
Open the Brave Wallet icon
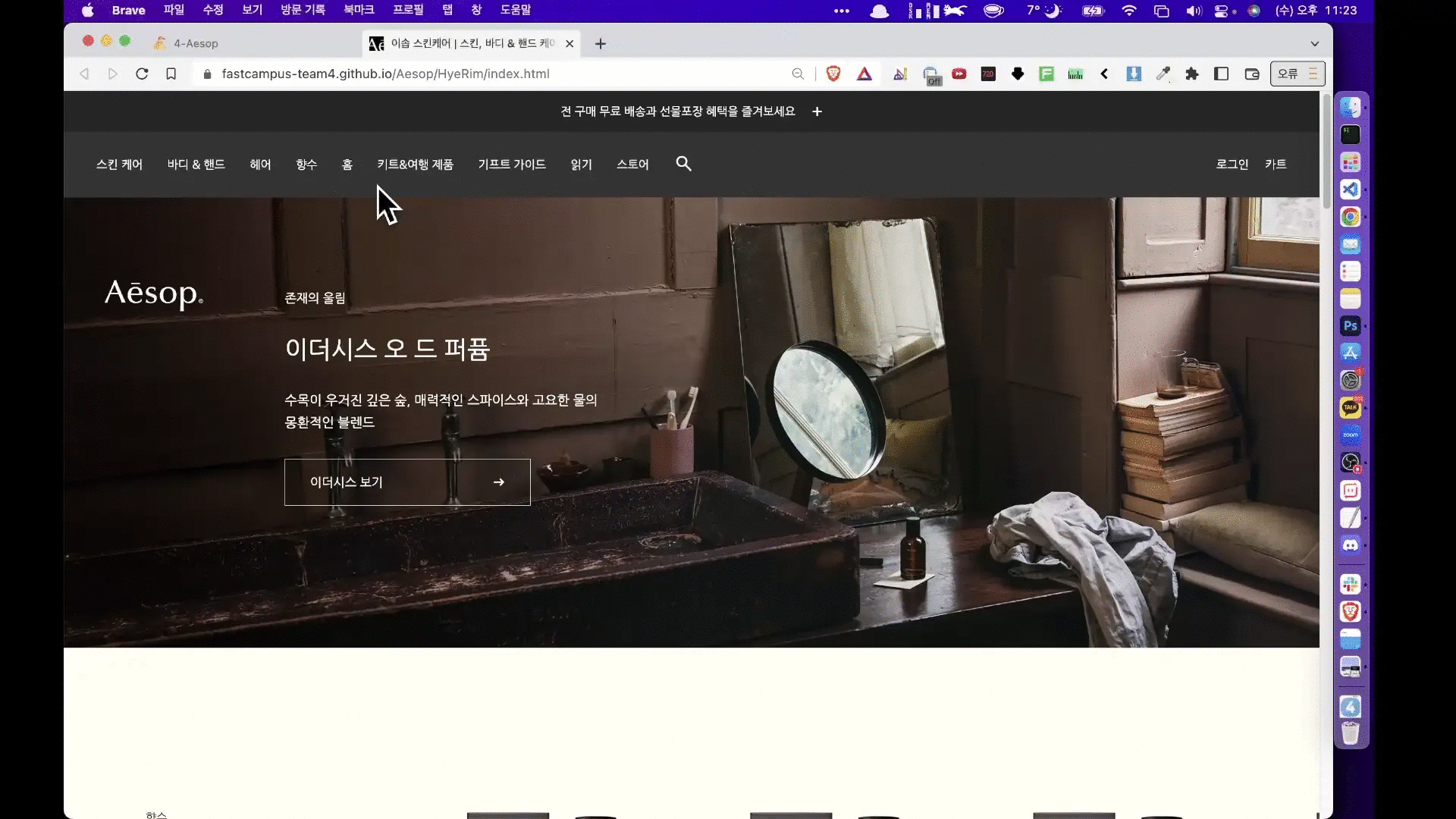coord(1252,74)
